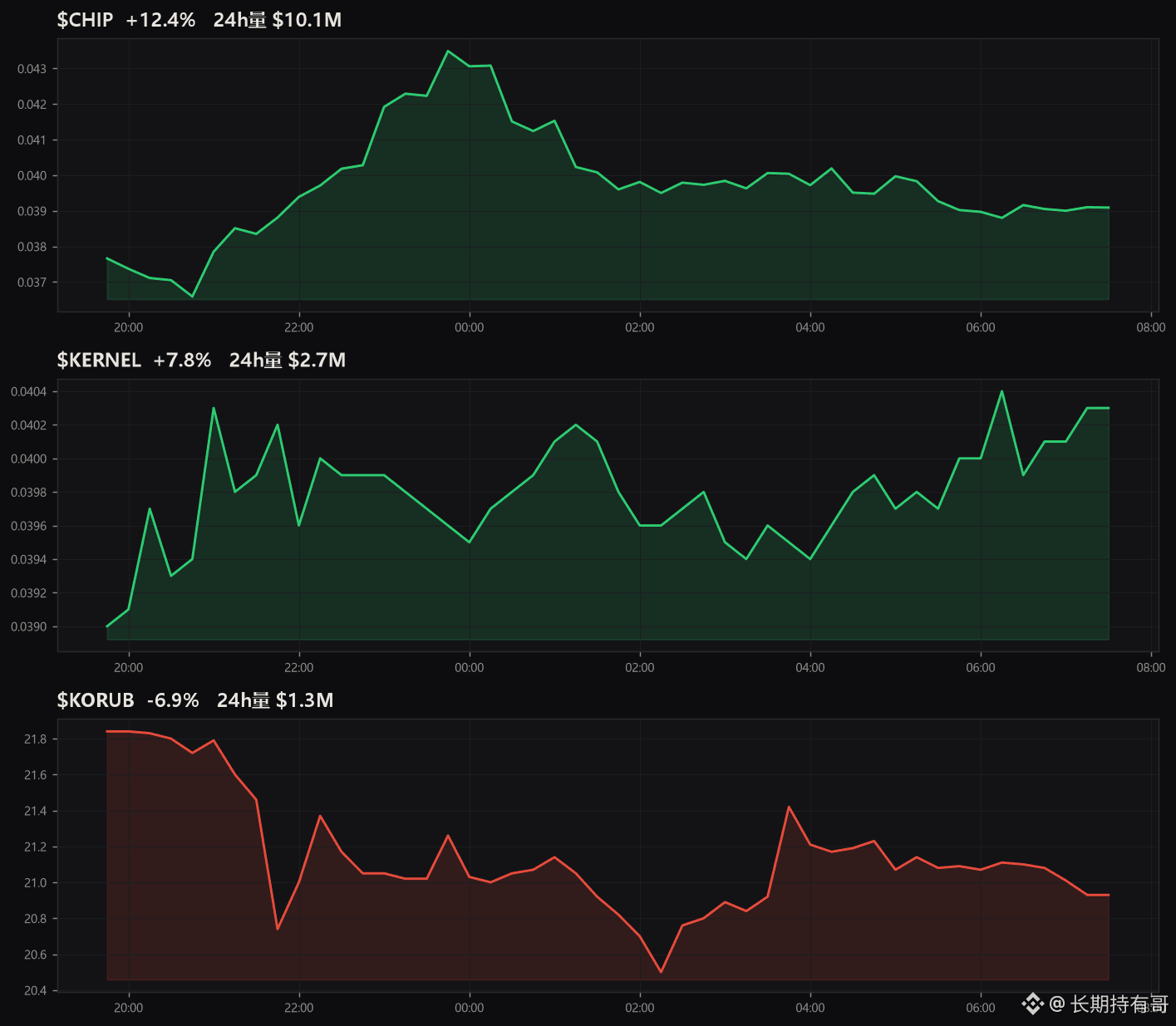Viewport: 1176px width, 1026px height.
Task: Click 20:00 on the $CHIP time axis
Action: tap(129, 327)
